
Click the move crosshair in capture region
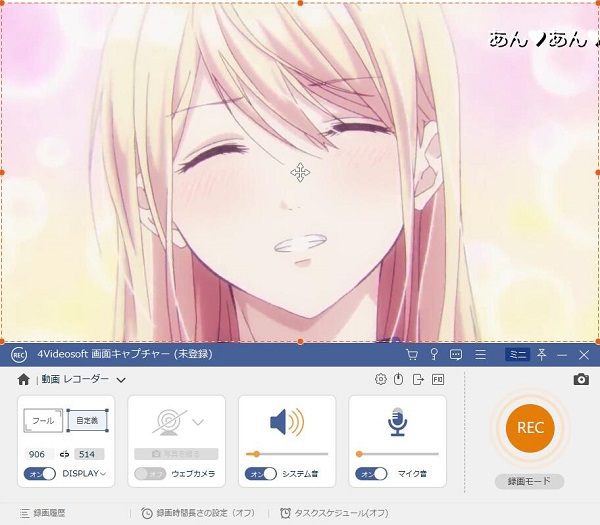click(300, 173)
